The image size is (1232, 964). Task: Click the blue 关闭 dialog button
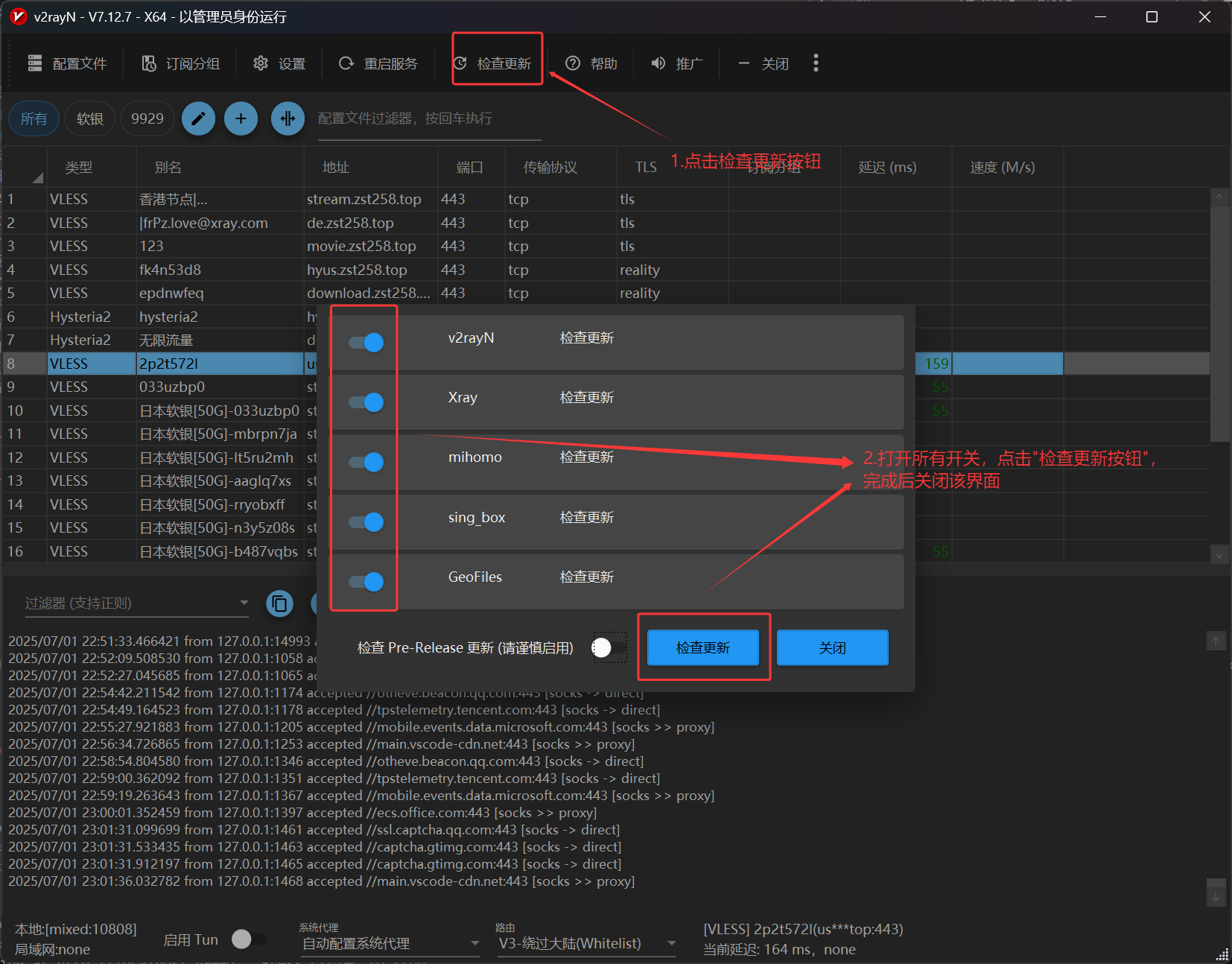coord(833,647)
